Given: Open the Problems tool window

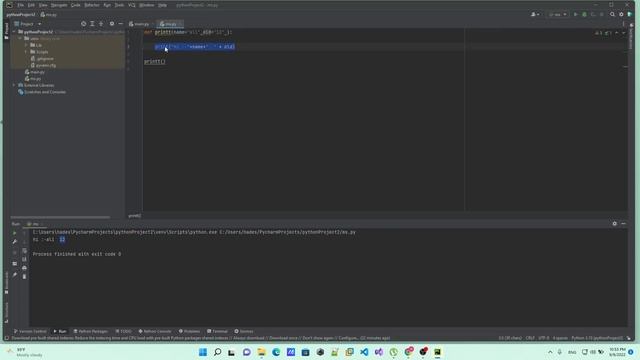Looking at the screenshot, I should [x=189, y=331].
